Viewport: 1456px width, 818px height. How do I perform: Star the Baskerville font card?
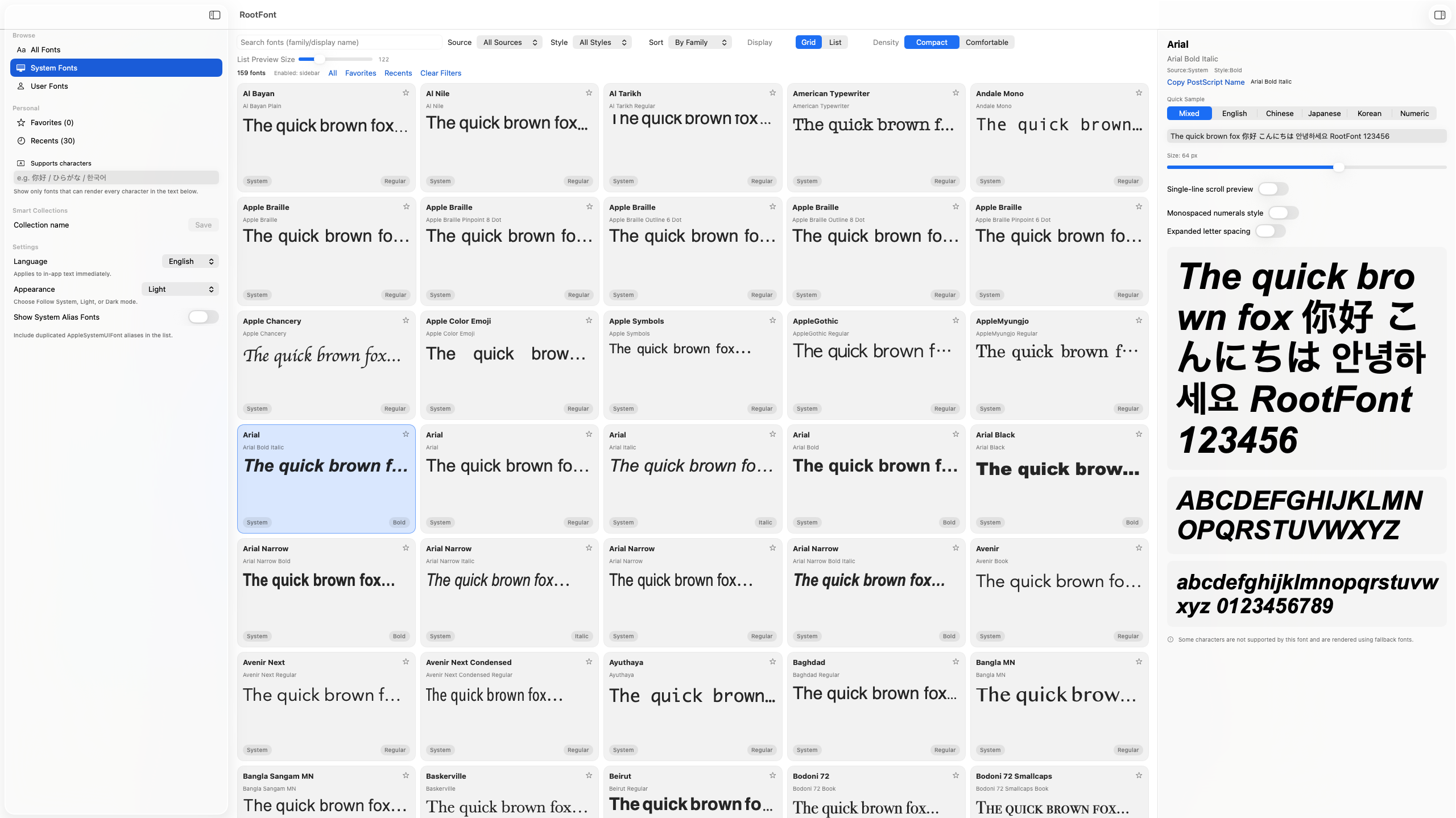(x=589, y=775)
